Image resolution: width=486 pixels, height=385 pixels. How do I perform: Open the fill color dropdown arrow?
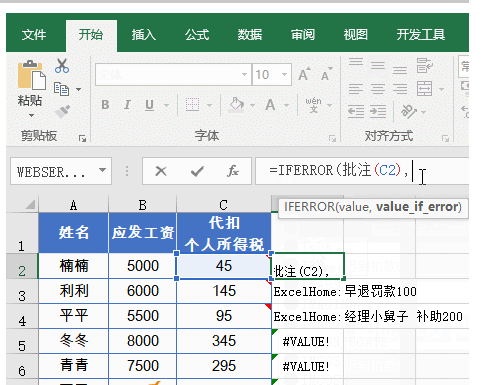pyautogui.click(x=252, y=105)
